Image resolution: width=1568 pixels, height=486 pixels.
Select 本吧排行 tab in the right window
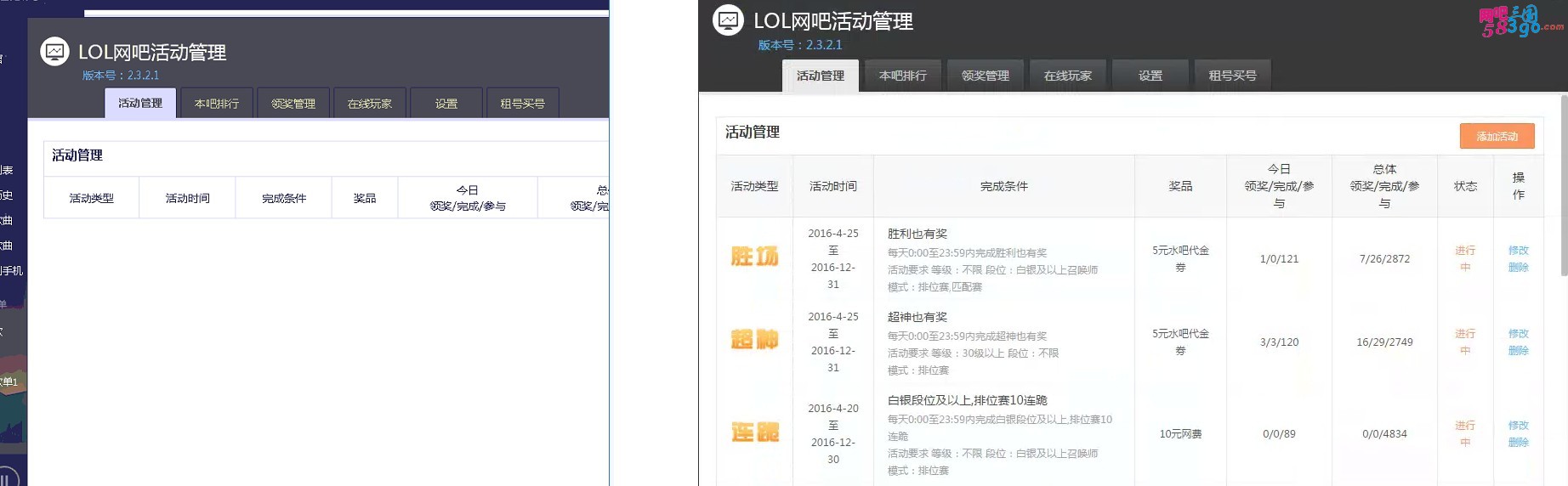903,76
